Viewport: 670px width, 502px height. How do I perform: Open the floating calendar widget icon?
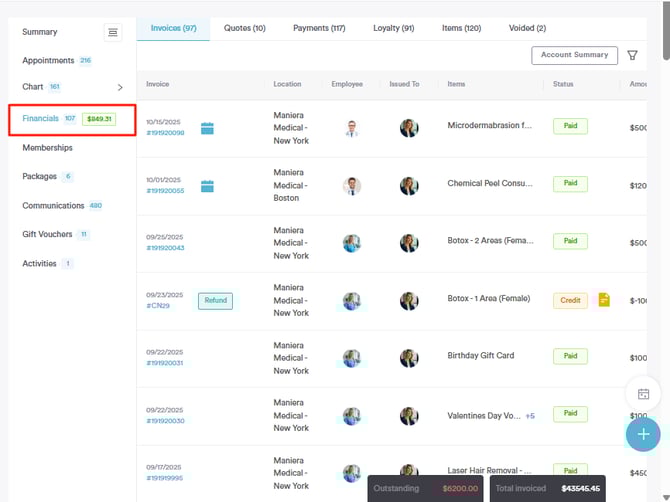pos(643,394)
